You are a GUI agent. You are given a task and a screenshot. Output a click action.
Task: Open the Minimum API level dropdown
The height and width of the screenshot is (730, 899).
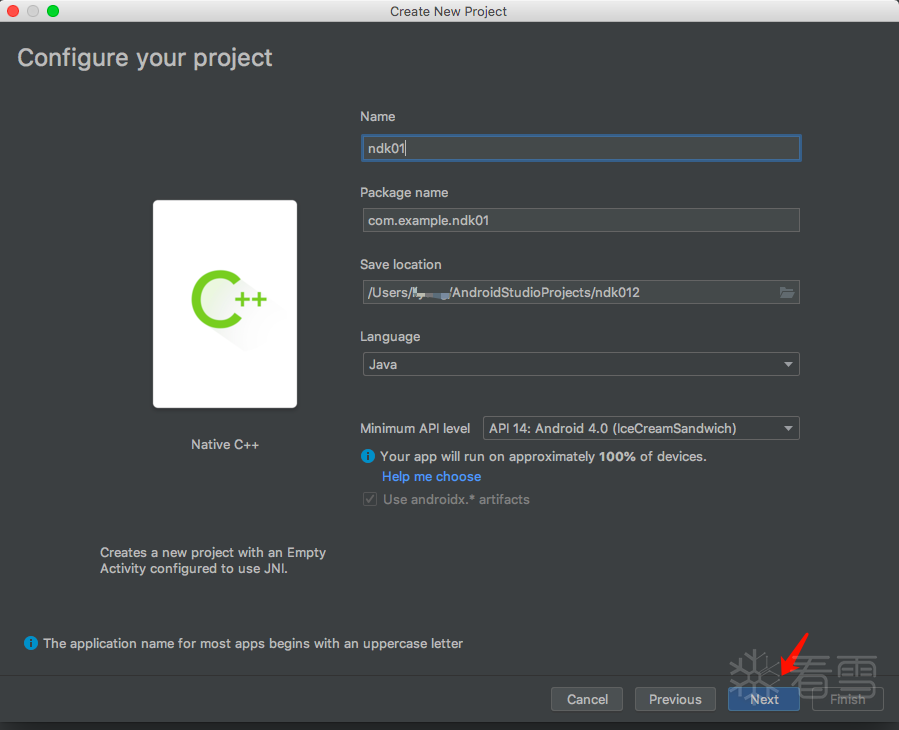pos(641,428)
